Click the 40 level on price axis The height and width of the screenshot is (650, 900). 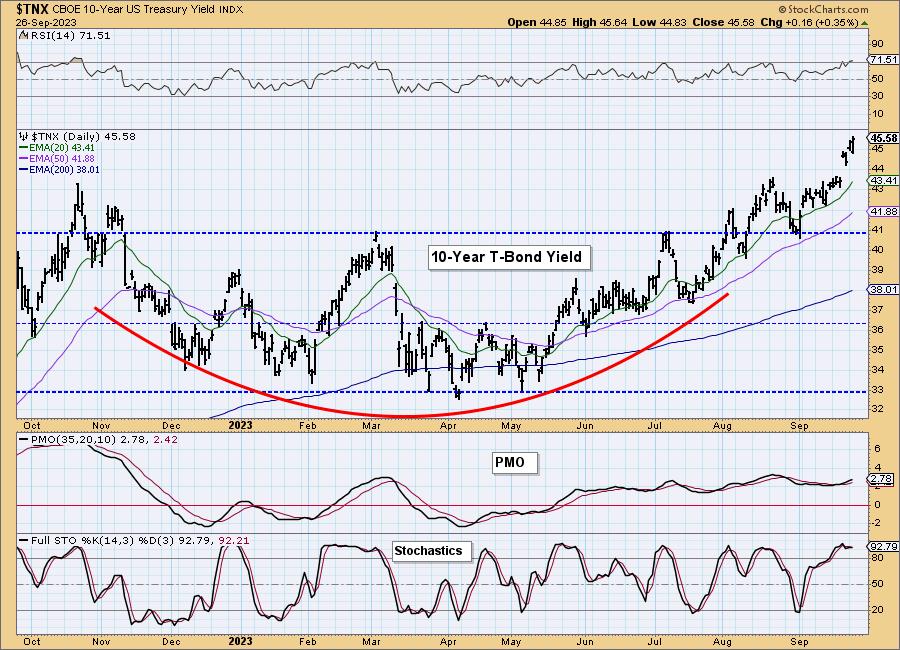coord(878,250)
